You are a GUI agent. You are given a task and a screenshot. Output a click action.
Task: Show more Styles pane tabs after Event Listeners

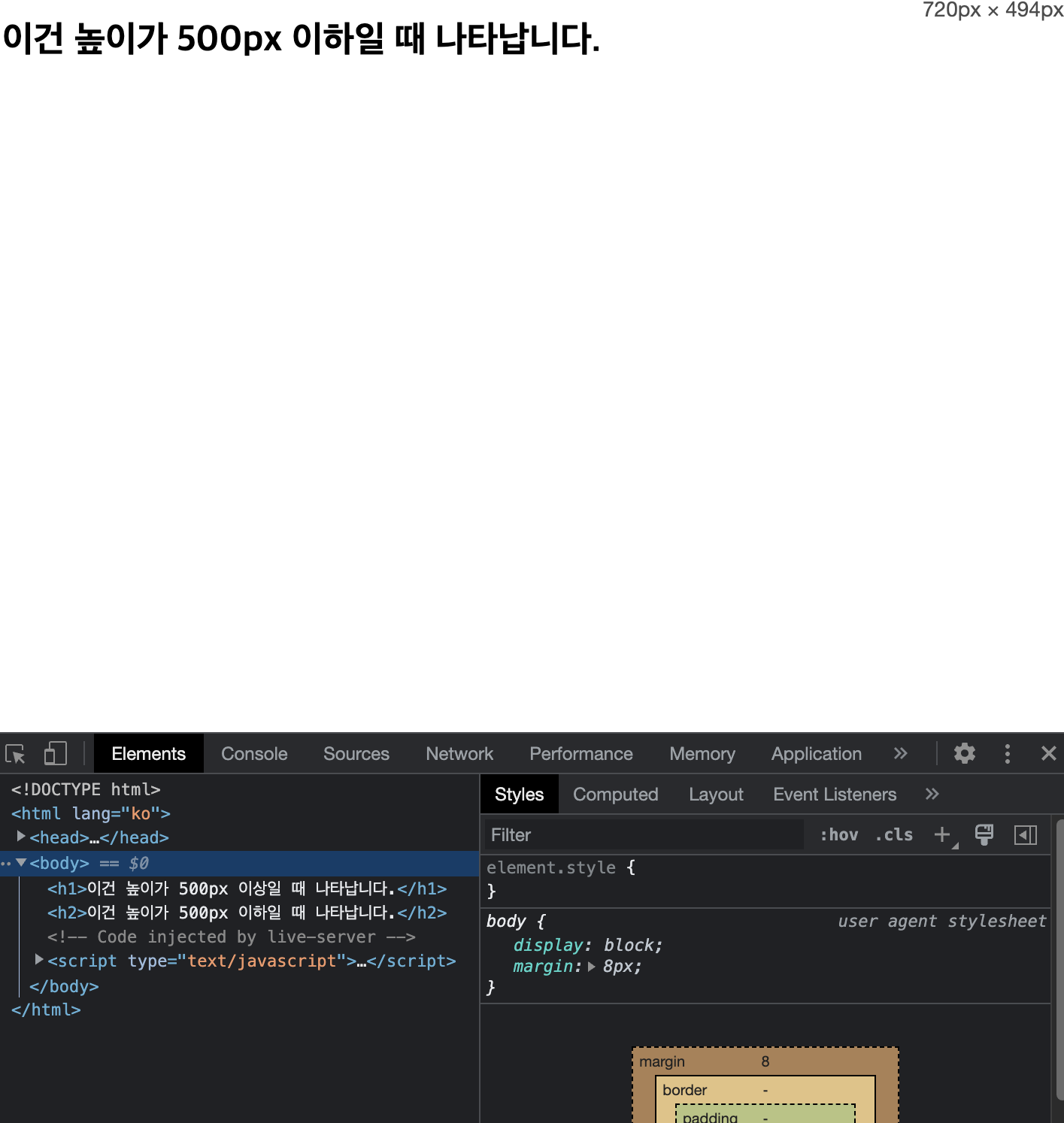pyautogui.click(x=932, y=794)
